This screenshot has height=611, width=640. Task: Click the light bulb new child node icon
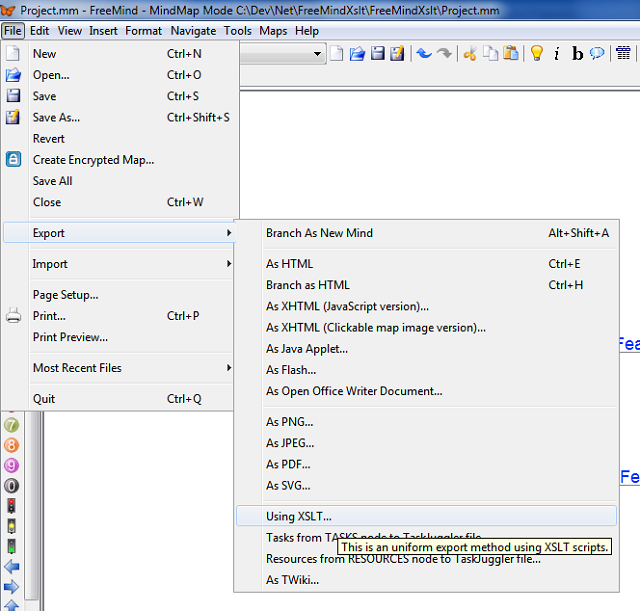537,53
